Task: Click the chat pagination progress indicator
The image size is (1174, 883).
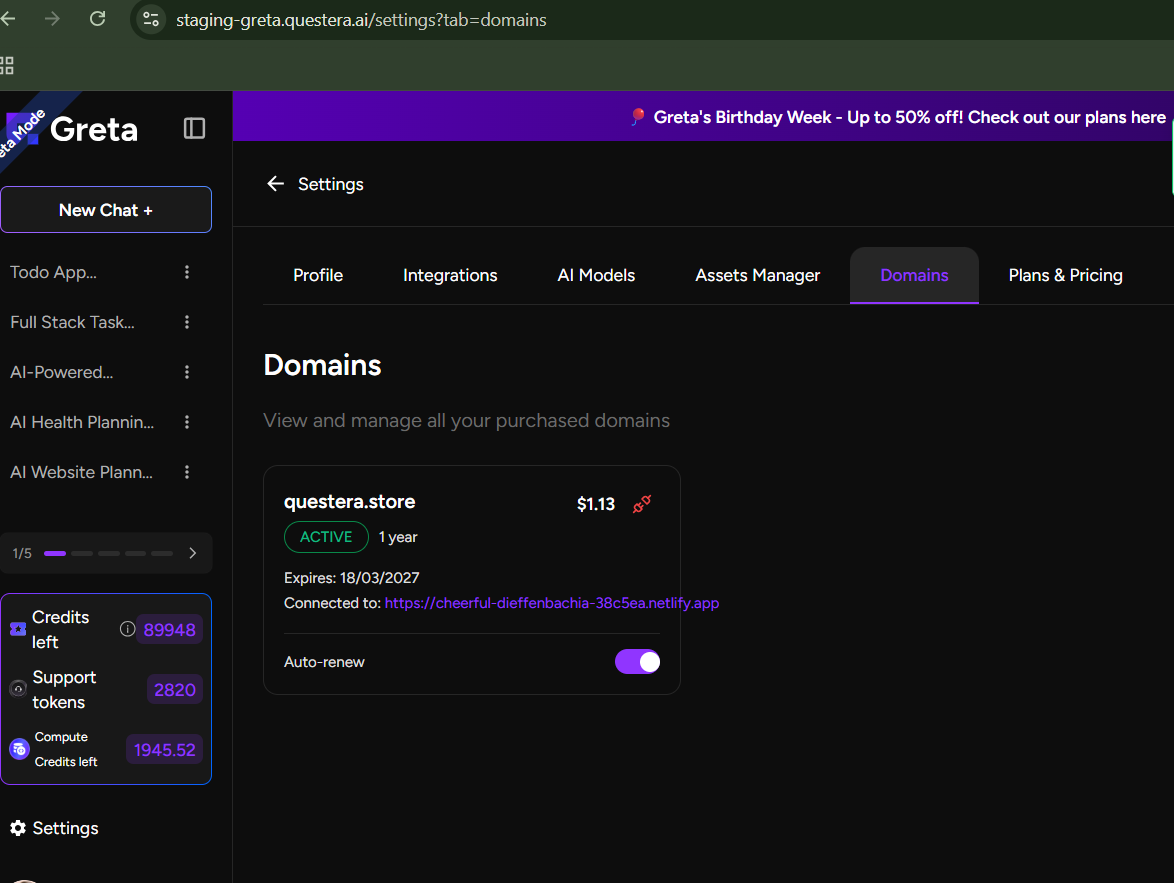Action: (109, 553)
